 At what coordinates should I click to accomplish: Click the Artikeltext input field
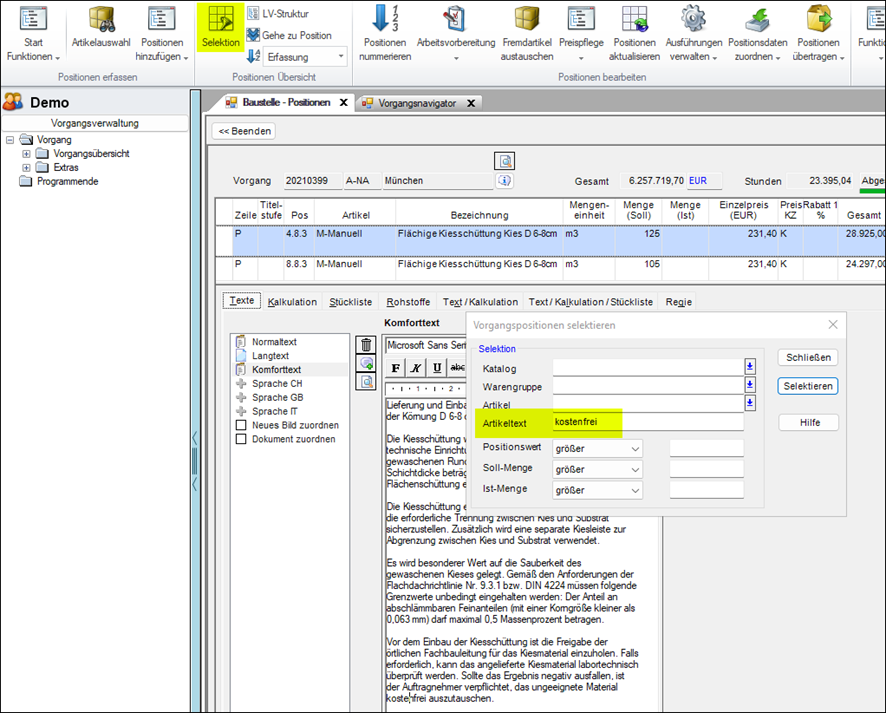point(648,422)
